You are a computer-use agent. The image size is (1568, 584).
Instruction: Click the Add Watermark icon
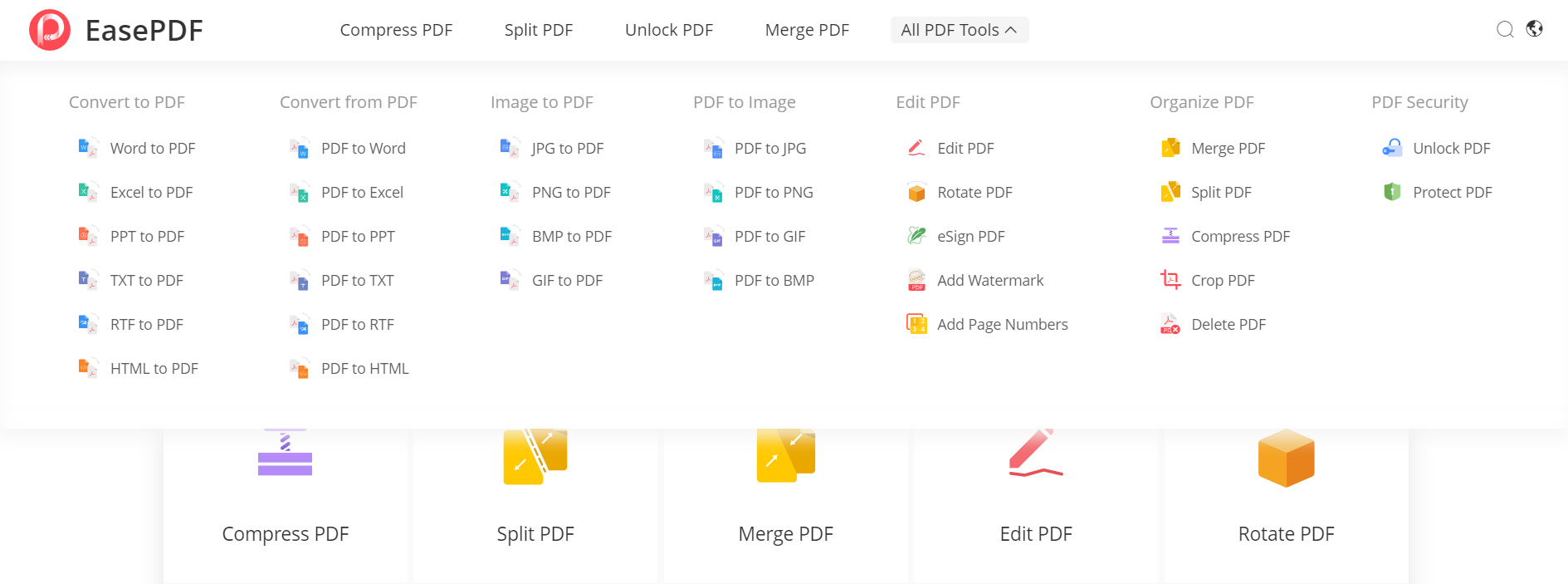click(916, 280)
